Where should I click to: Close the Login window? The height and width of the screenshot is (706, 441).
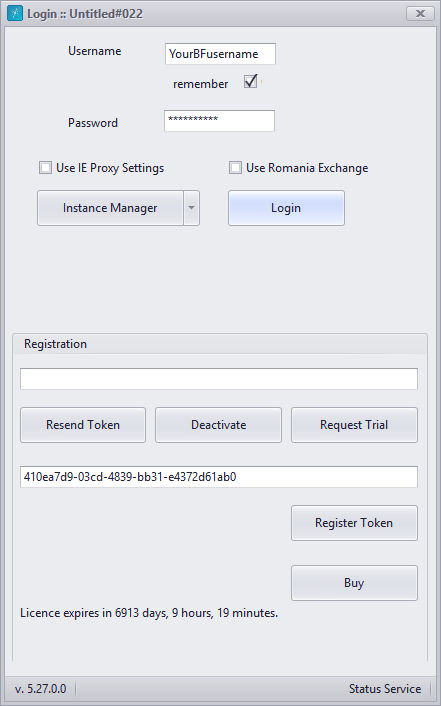tap(420, 14)
